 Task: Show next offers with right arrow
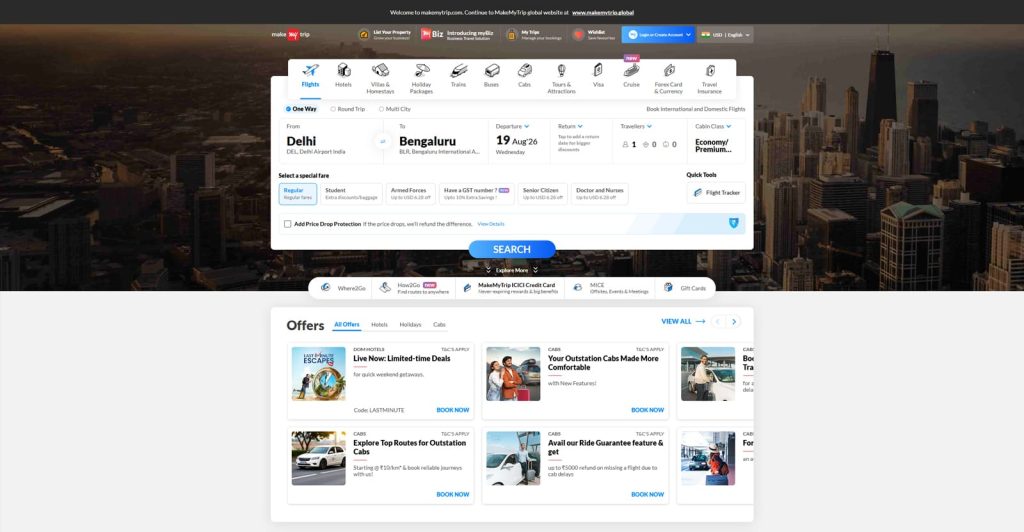(x=734, y=322)
